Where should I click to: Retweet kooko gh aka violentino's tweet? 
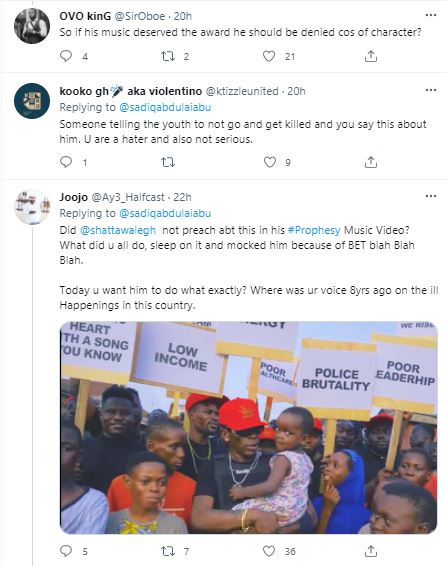click(168, 162)
